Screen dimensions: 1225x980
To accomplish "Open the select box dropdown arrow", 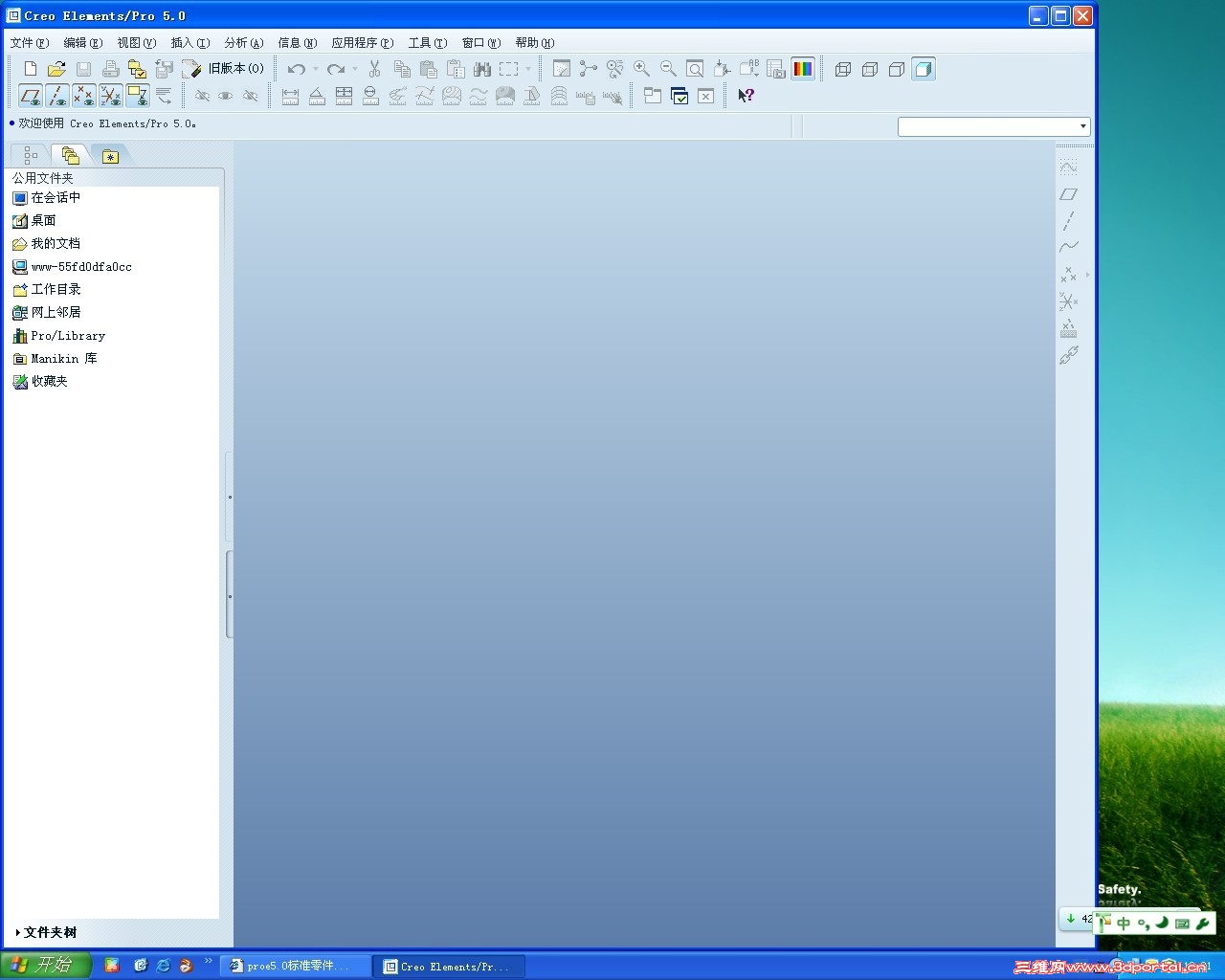I will (x=528, y=69).
